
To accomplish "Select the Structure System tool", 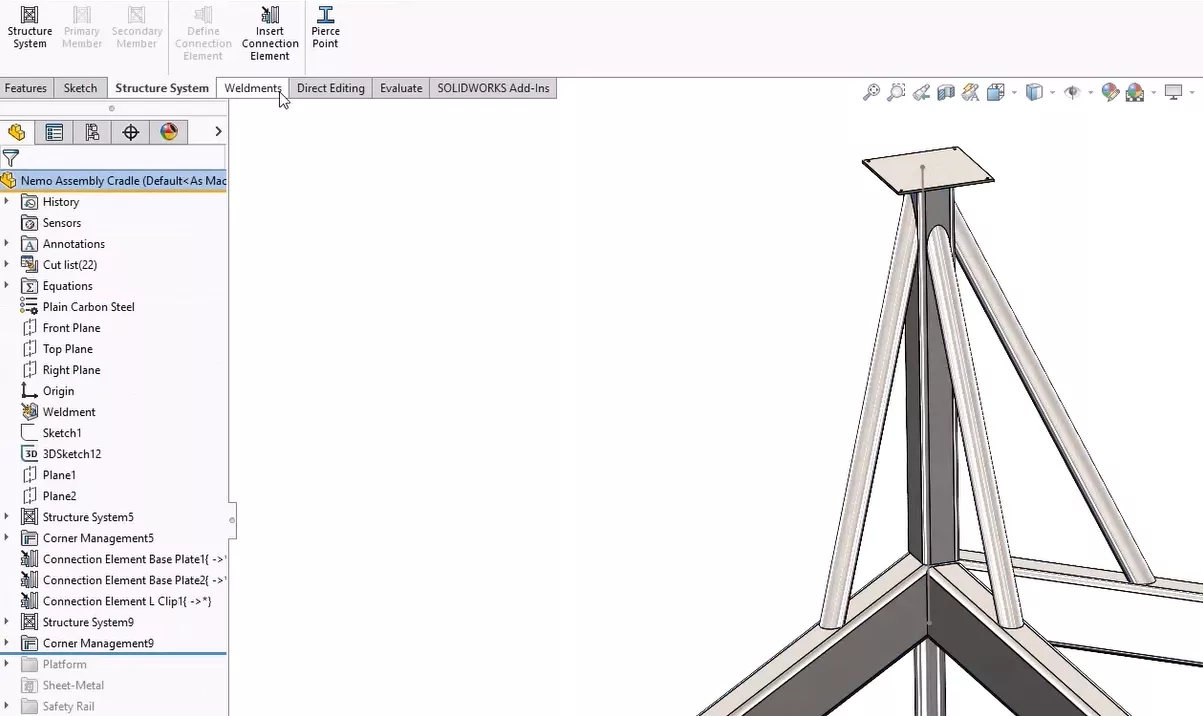I will pyautogui.click(x=29, y=27).
